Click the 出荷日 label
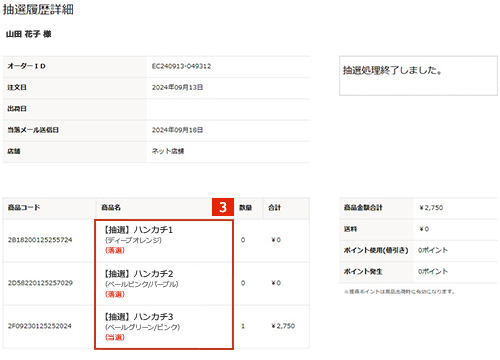 (x=17, y=109)
